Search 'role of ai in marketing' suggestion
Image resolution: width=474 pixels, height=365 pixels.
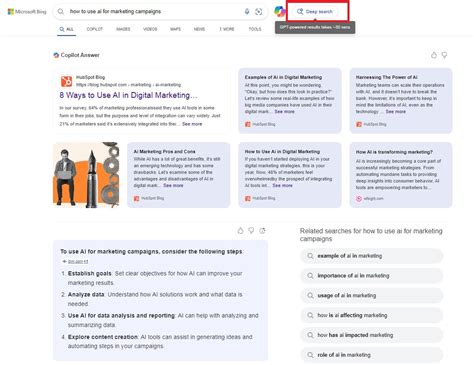(372, 355)
